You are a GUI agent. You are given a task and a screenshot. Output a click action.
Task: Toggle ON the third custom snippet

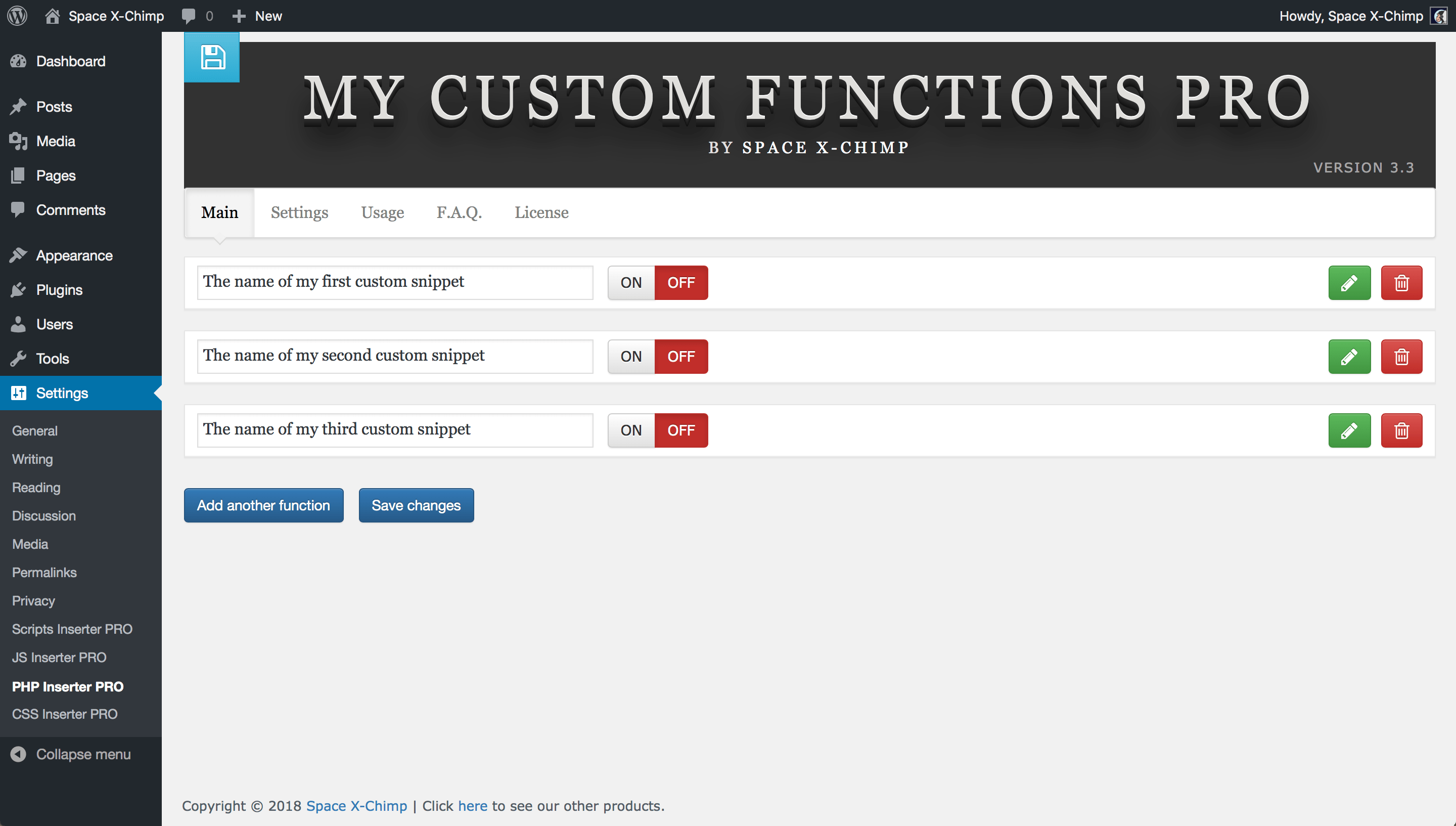click(x=632, y=430)
